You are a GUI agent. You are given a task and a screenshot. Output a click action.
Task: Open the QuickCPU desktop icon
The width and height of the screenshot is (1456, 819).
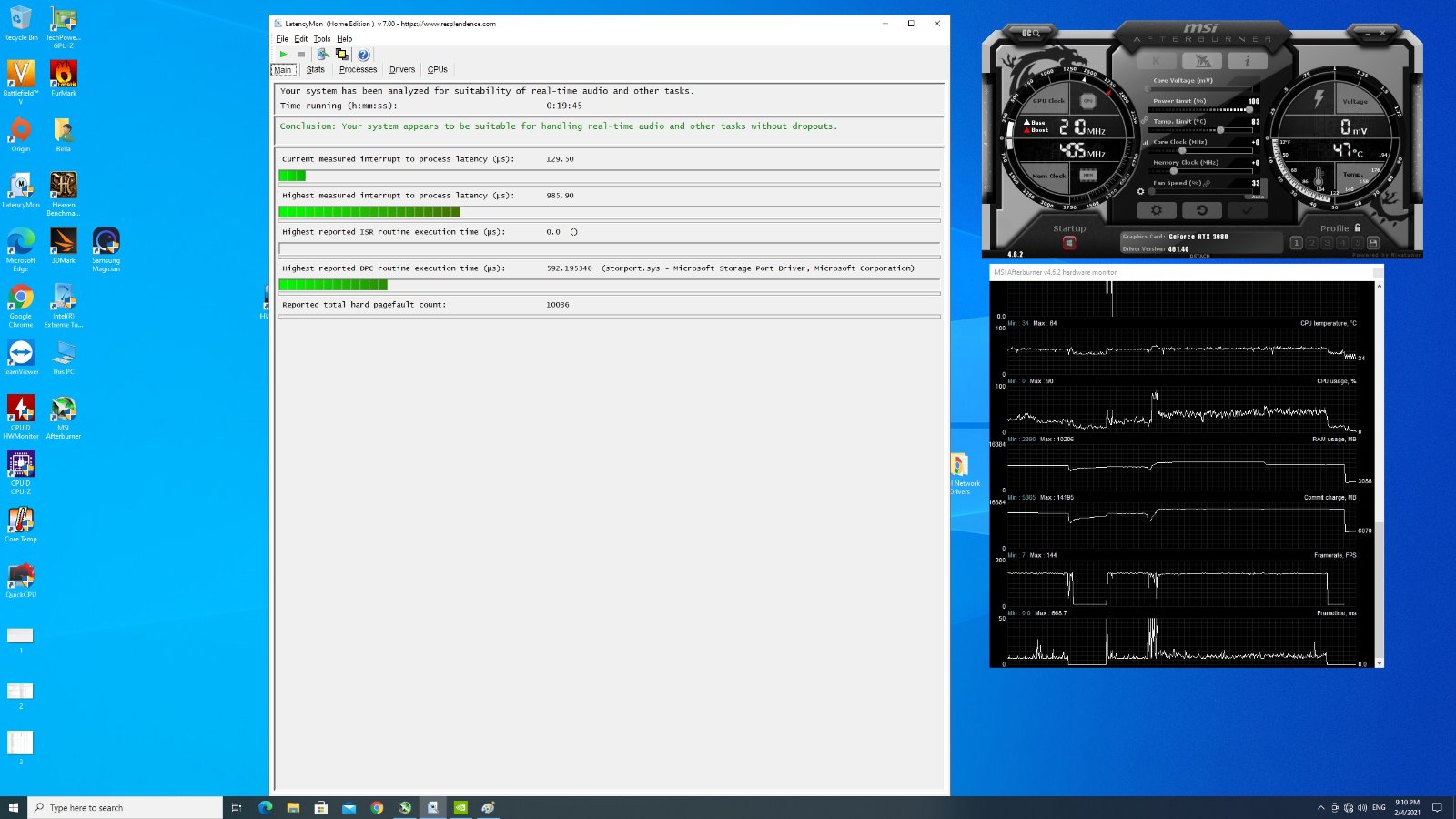pos(20,581)
